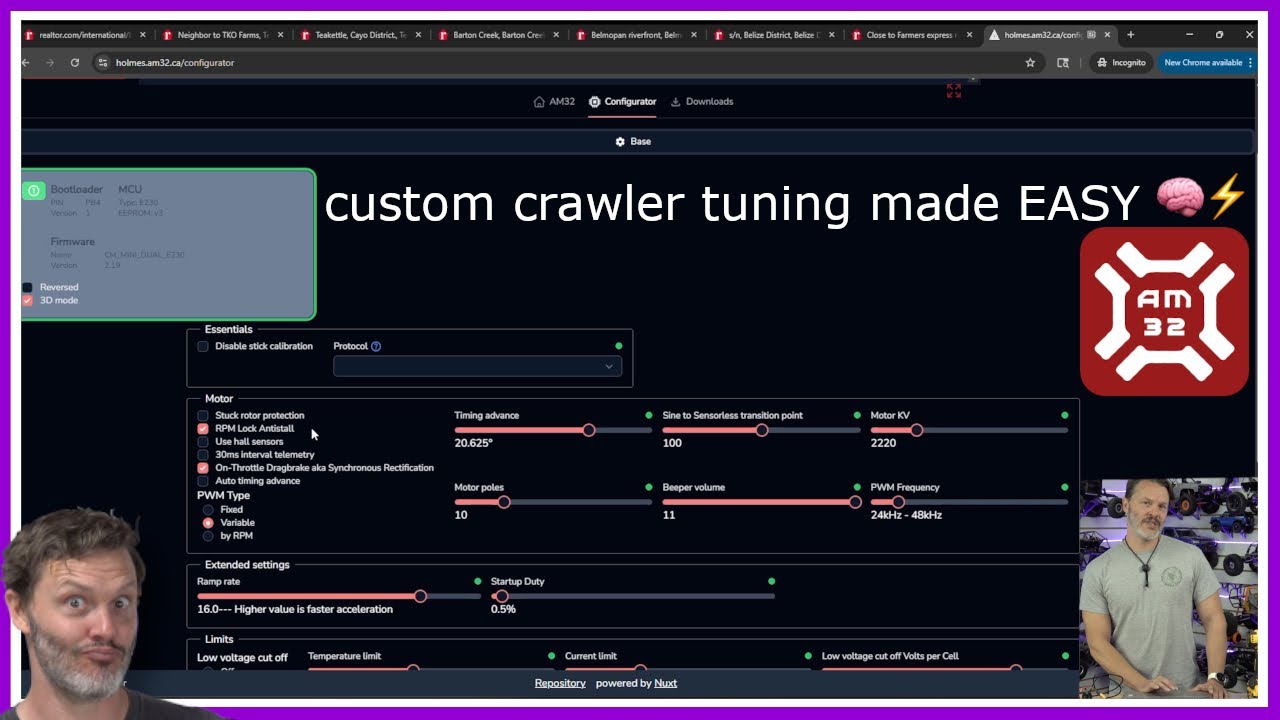Open the Repository link
1280x720 pixels.
coord(560,683)
